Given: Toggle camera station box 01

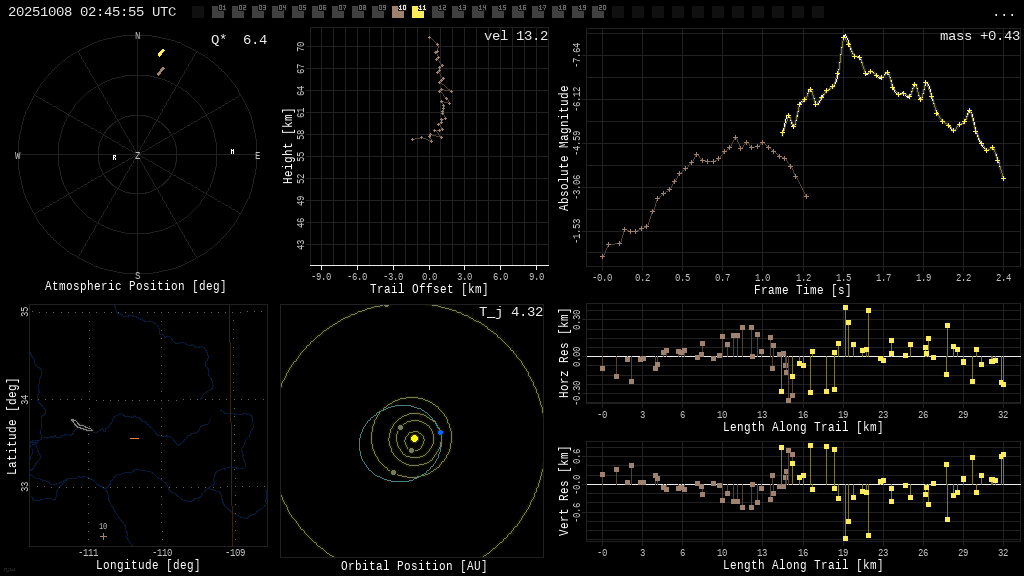Looking at the screenshot, I should point(218,12).
